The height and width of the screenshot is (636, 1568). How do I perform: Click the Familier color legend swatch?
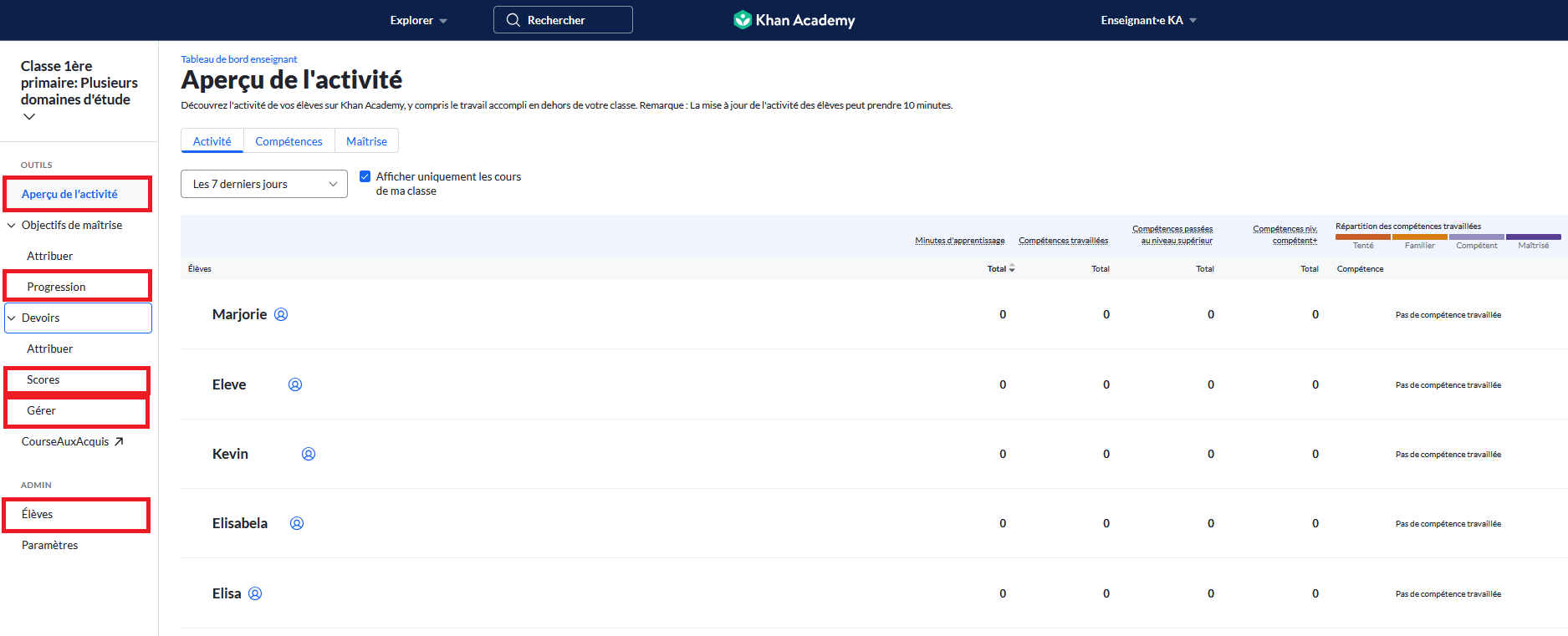pyautogui.click(x=1420, y=237)
